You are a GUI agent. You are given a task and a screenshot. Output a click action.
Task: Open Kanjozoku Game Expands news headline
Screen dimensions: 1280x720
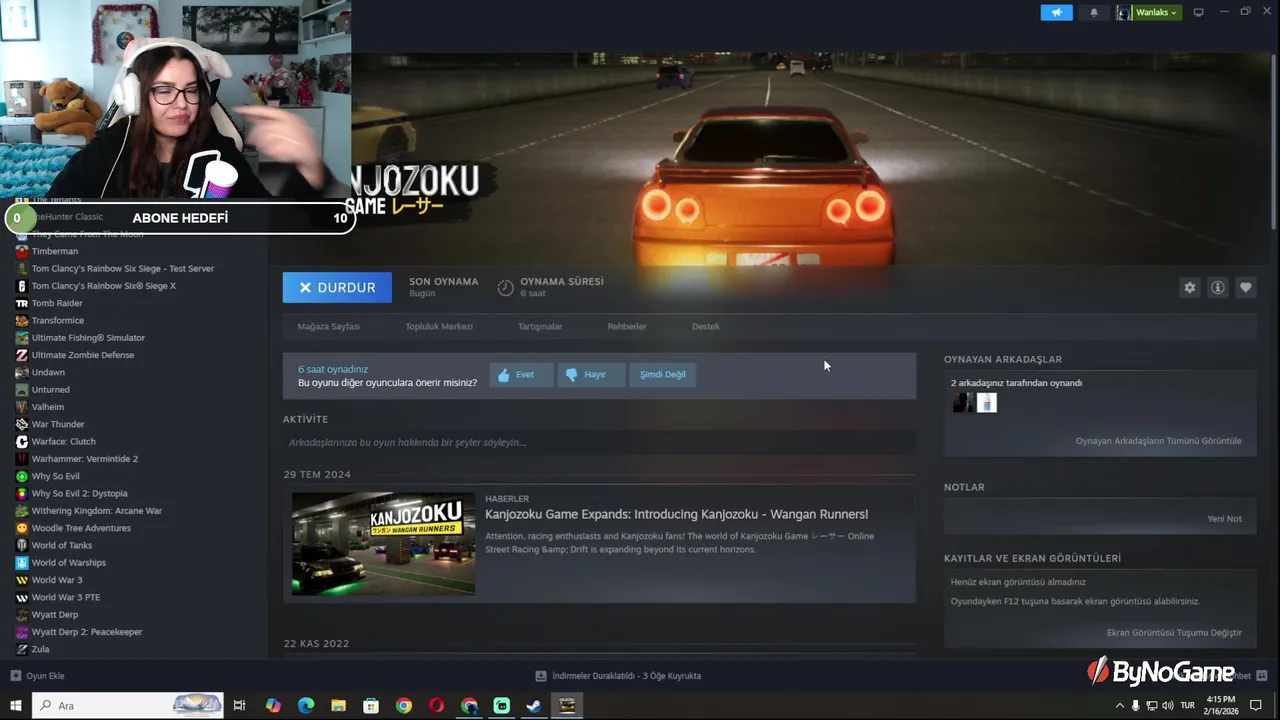point(676,514)
